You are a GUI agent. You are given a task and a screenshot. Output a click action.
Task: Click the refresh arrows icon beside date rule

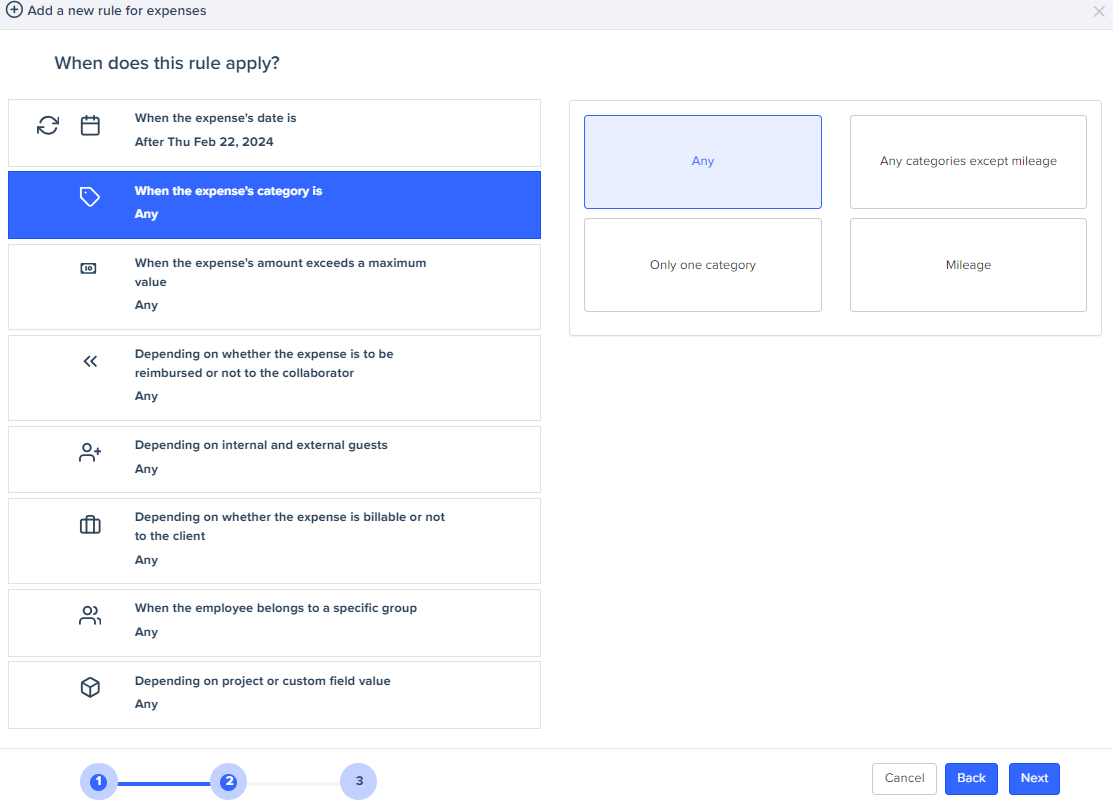pyautogui.click(x=48, y=126)
